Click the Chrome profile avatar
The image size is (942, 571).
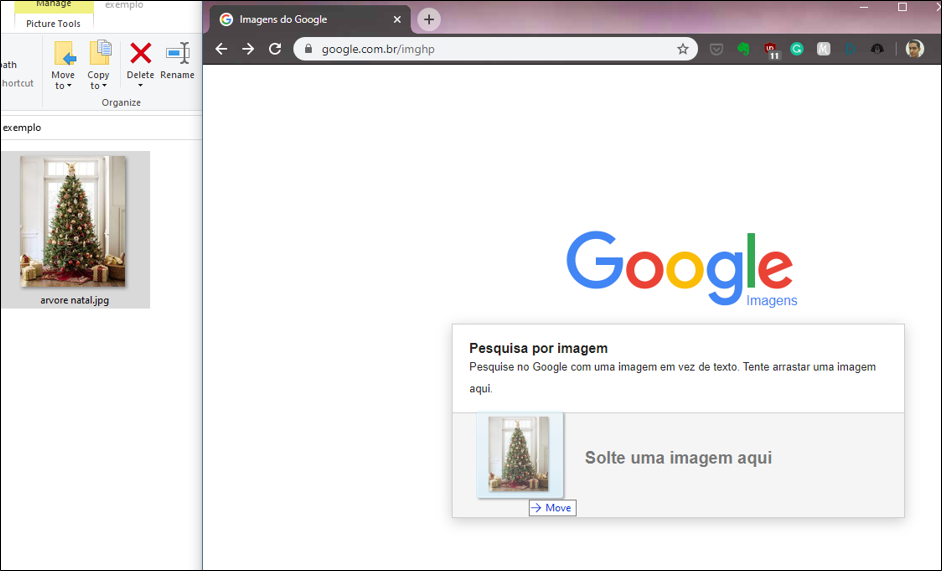point(914,49)
